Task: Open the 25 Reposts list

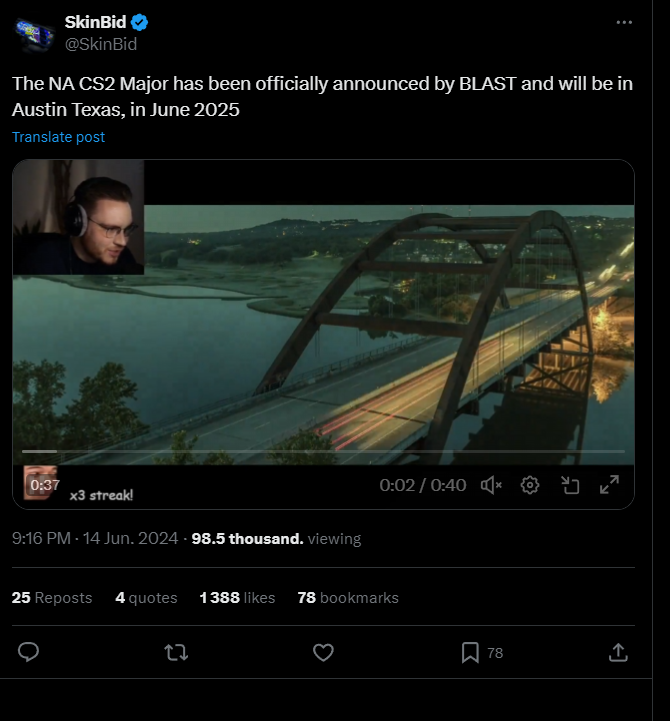Action: pos(52,598)
